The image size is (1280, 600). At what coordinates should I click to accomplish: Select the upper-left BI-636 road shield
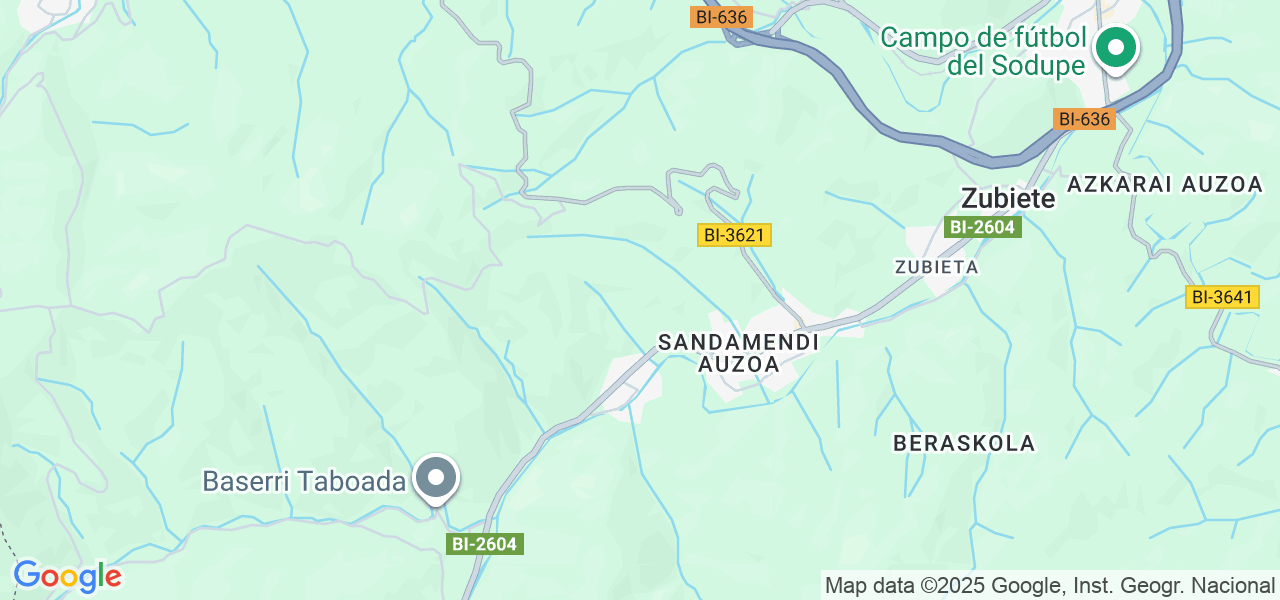pos(720,17)
